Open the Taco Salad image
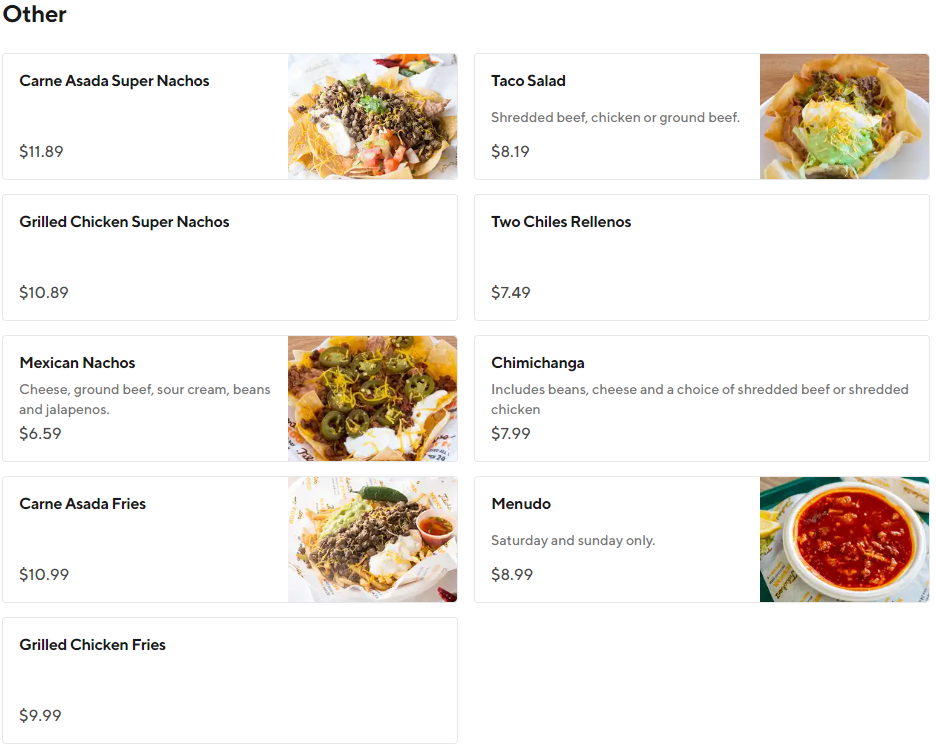The image size is (936, 751). pos(844,117)
